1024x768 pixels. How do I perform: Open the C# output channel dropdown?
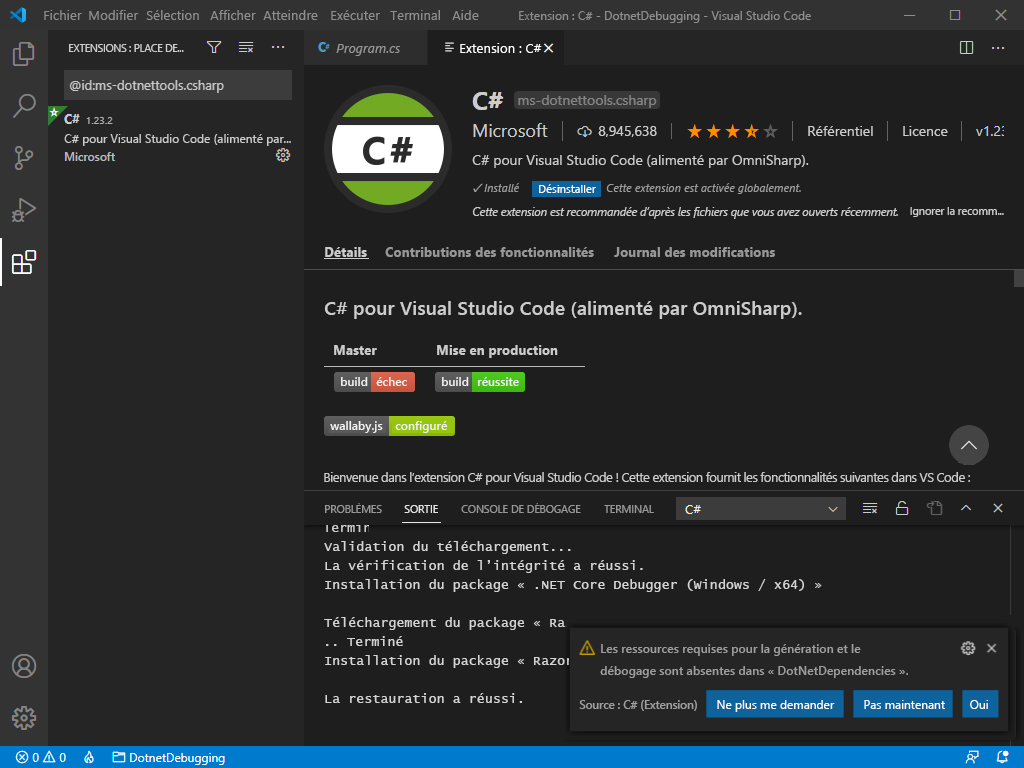pos(760,508)
